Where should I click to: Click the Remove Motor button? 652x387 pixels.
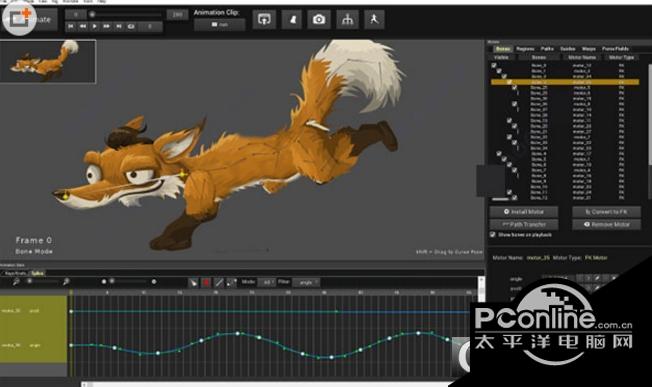pos(606,224)
